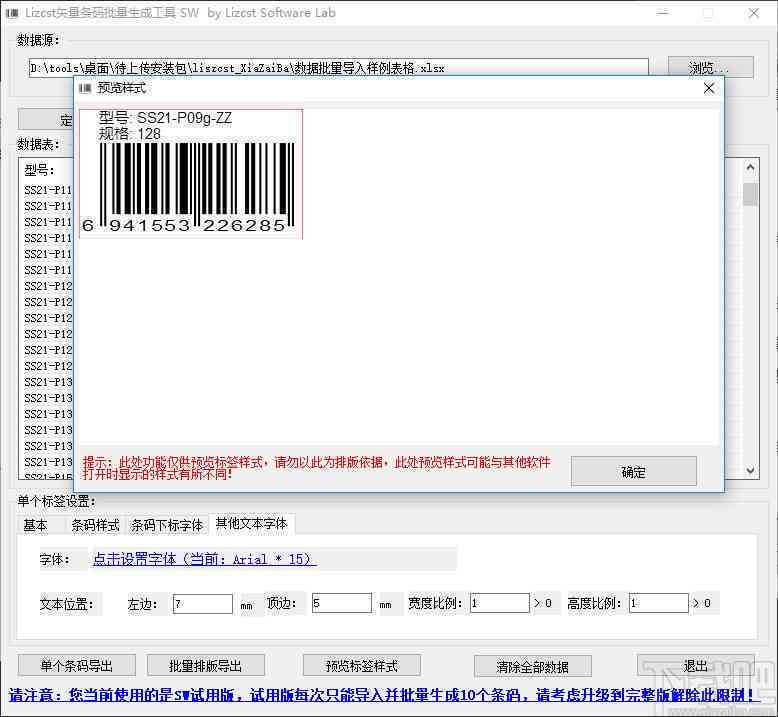Click the 顶边 margin input field
Image resolution: width=778 pixels, height=717 pixels.
(x=341, y=603)
